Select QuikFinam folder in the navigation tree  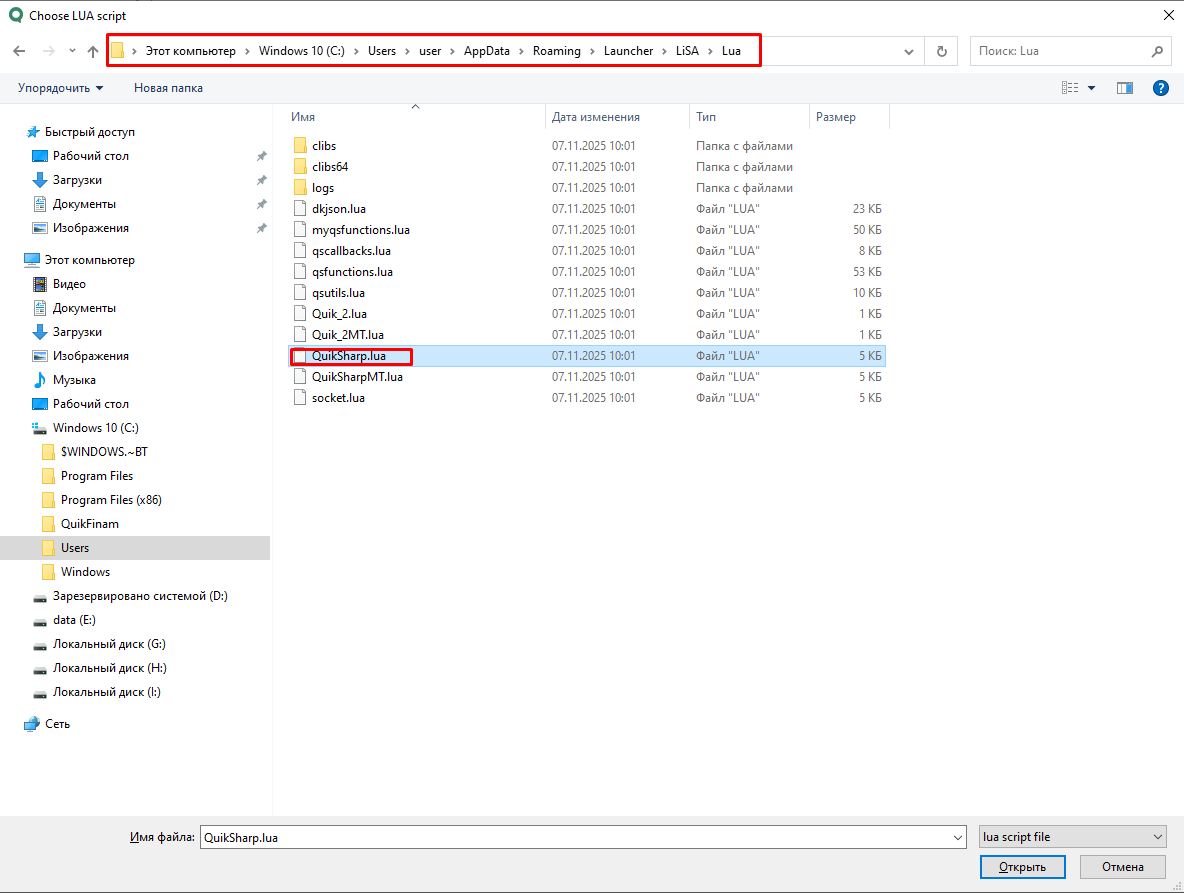coord(89,524)
